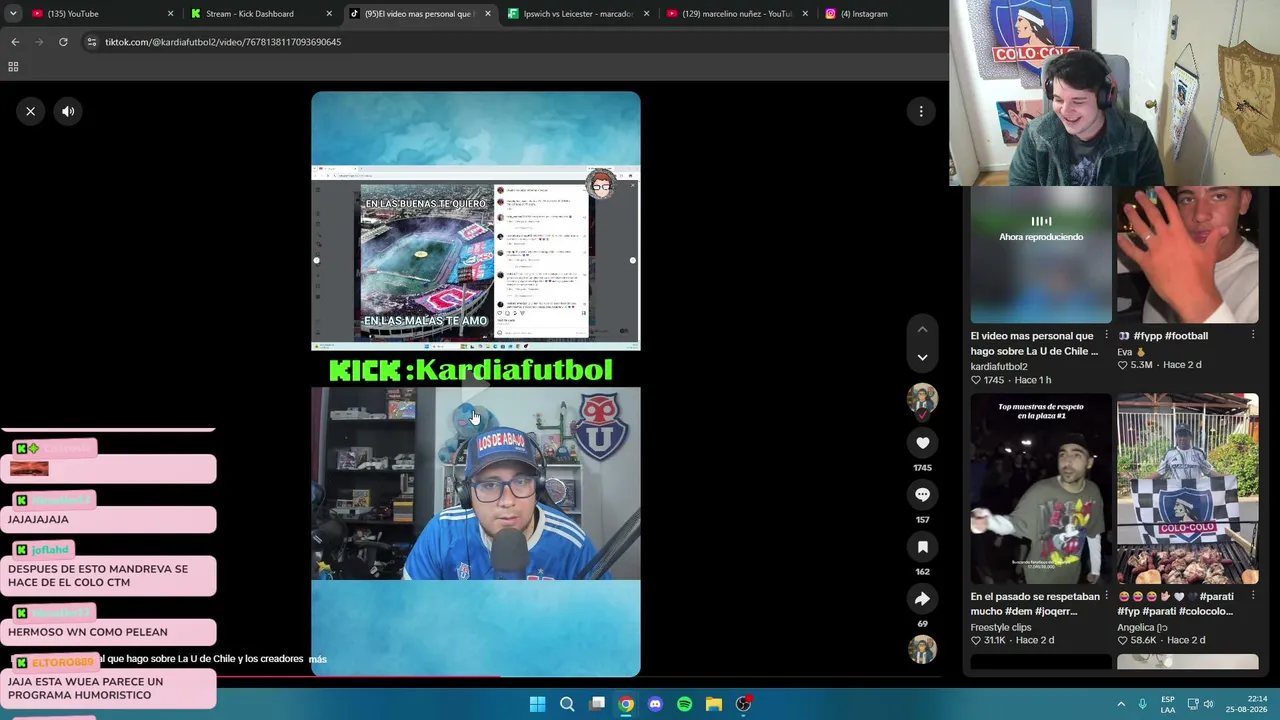This screenshot has height=720, width=1280.
Task: Open the apps grid in bookmarks bar
Action: (x=13, y=67)
